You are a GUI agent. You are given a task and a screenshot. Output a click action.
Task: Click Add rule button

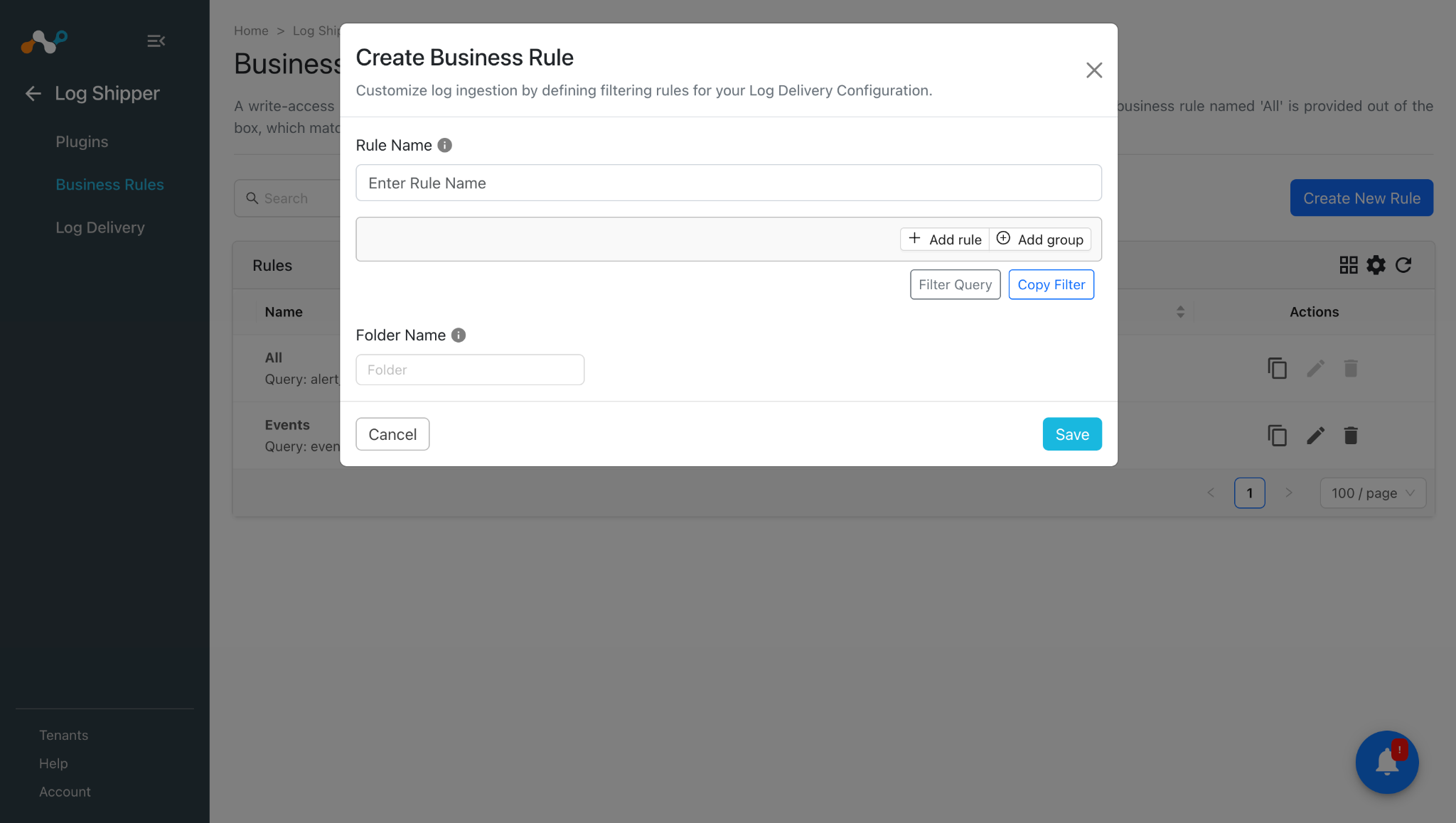coord(945,240)
